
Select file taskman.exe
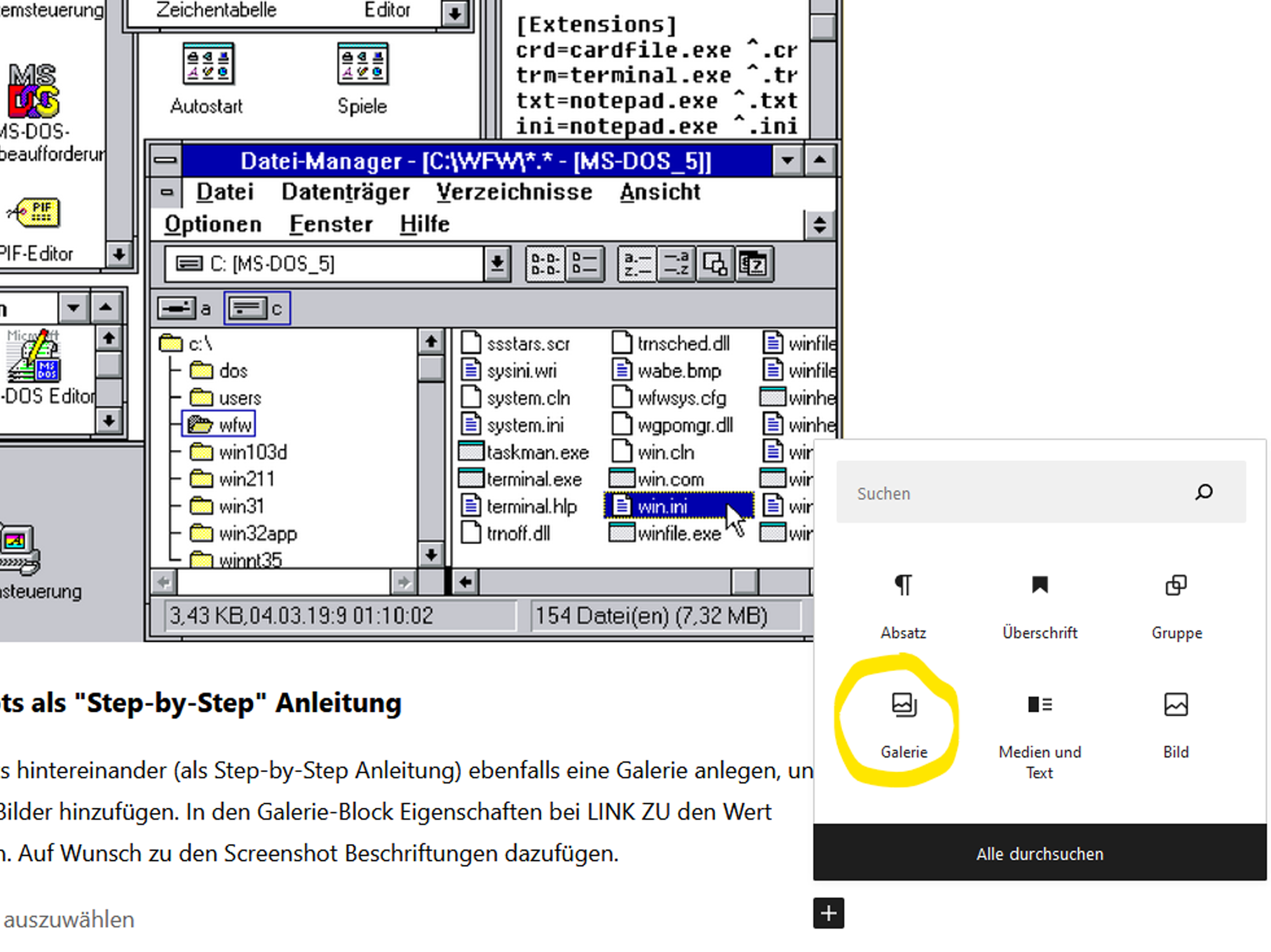[x=524, y=452]
